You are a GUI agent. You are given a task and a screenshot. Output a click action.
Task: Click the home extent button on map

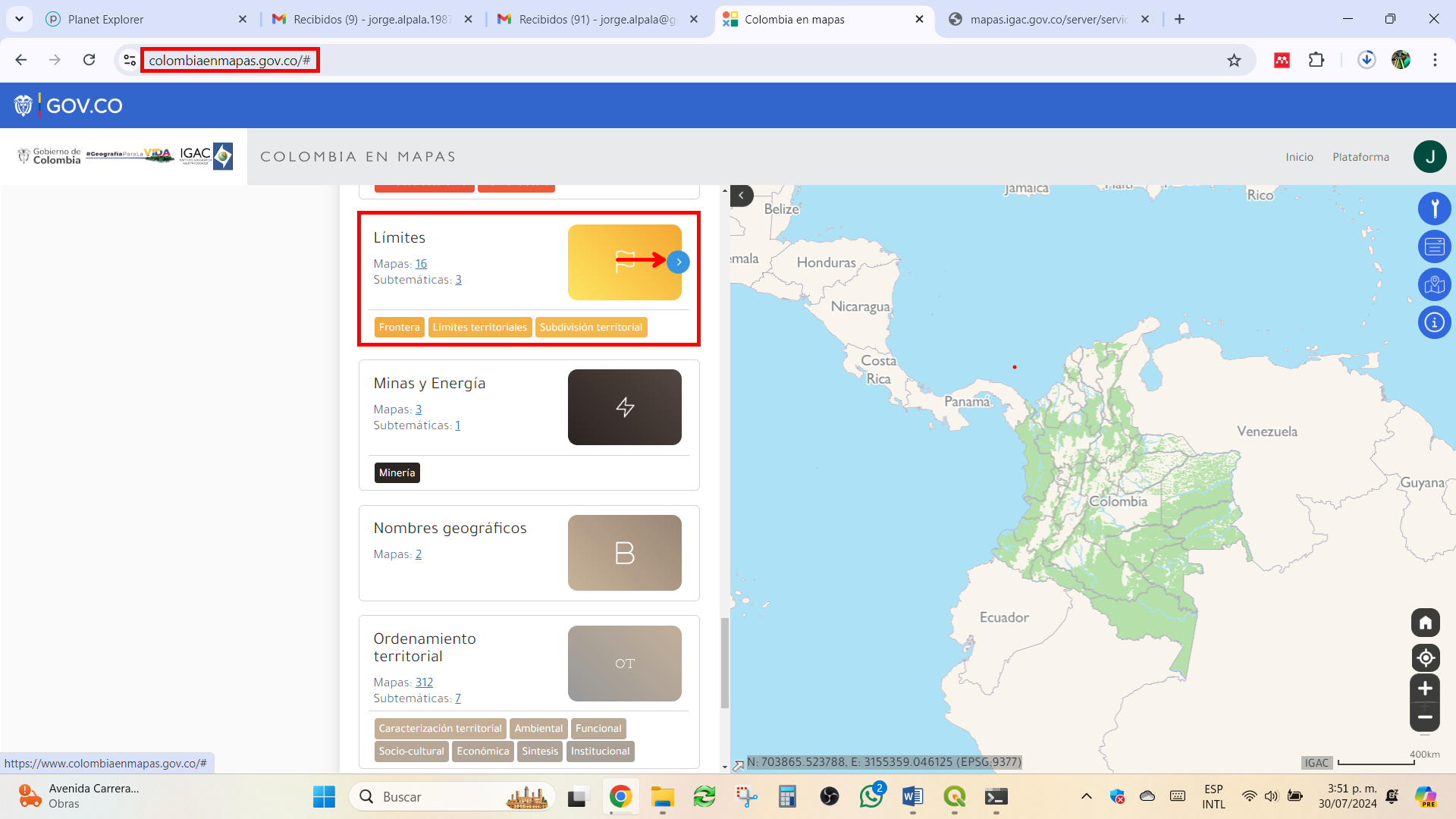[1425, 623]
